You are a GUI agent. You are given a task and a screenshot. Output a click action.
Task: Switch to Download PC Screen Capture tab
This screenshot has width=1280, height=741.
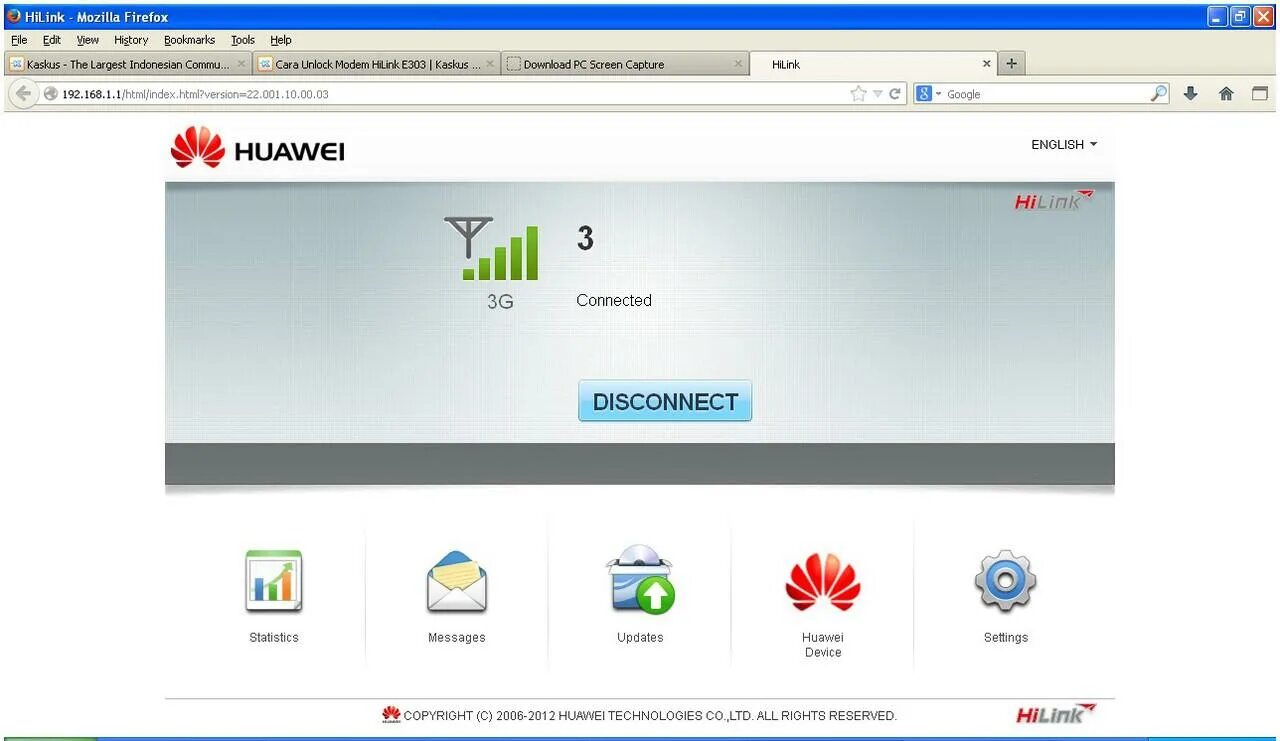coord(624,64)
